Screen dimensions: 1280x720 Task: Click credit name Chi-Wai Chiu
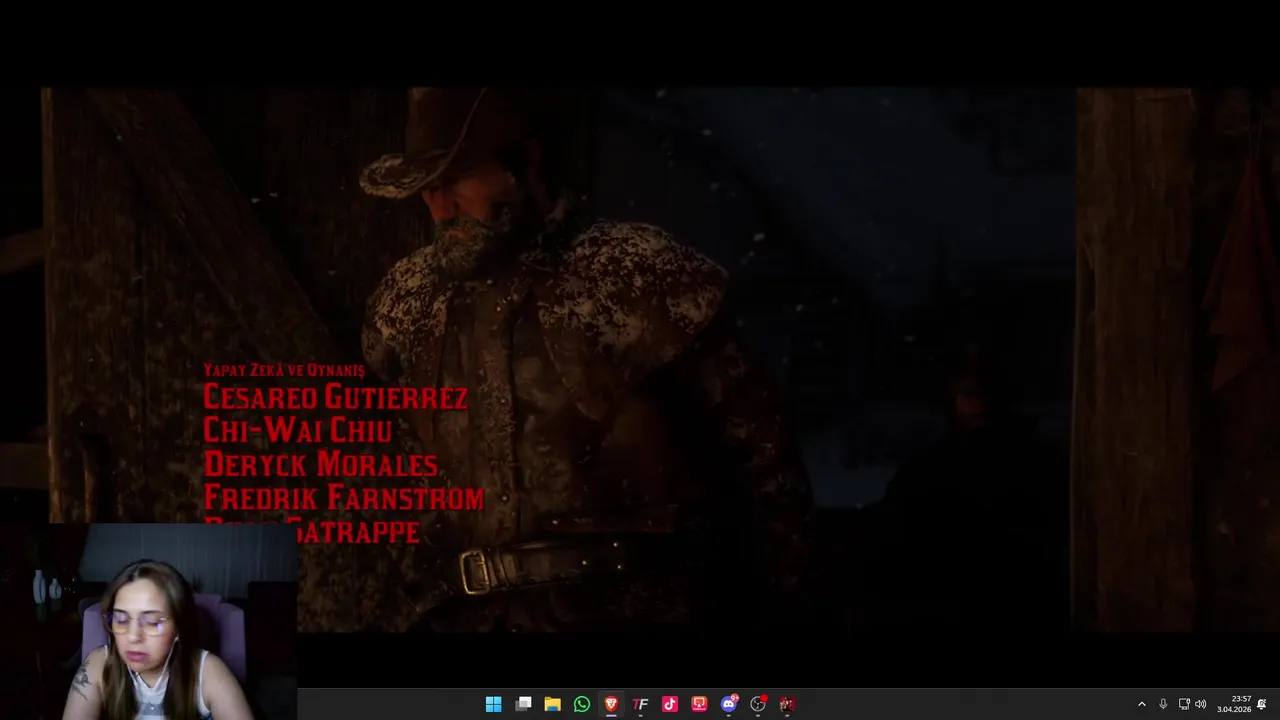click(x=297, y=430)
